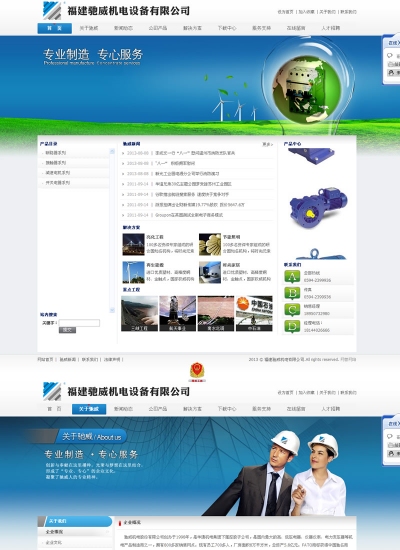This screenshot has width=400, height=550.
Task: Select 企业文化 in the About sidebar
Action: pos(54,543)
